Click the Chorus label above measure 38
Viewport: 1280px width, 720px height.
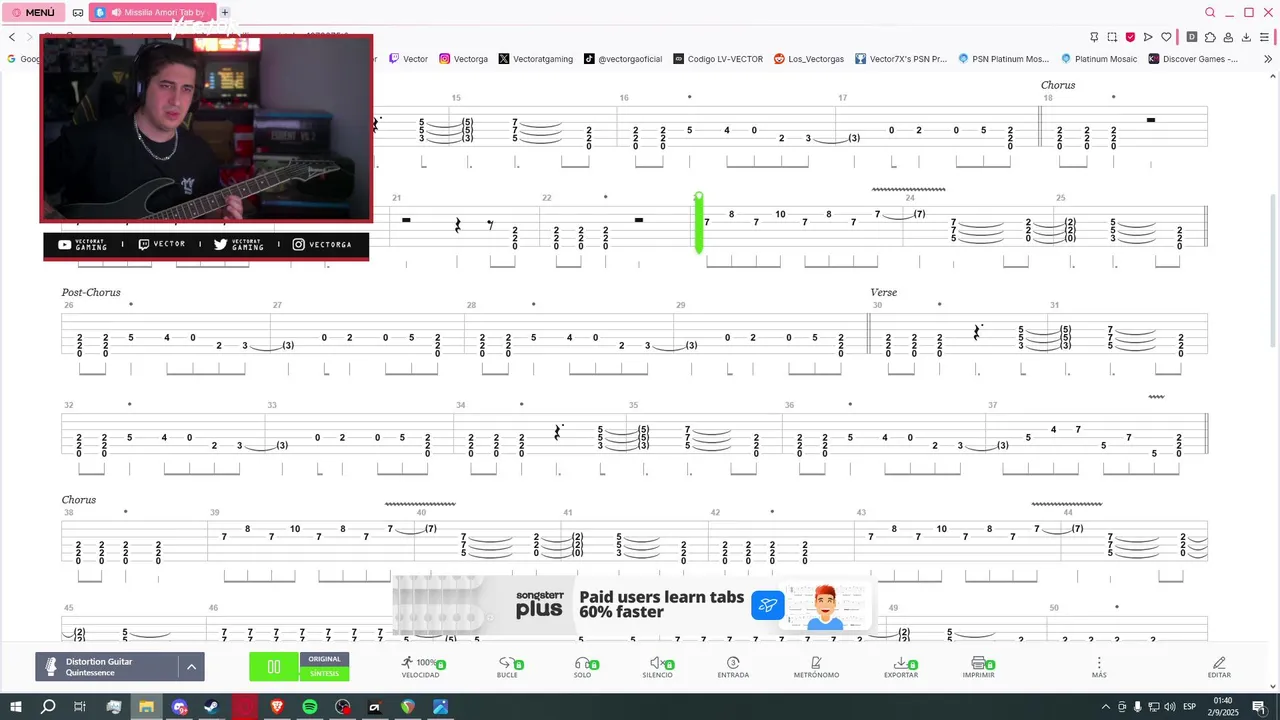click(79, 500)
